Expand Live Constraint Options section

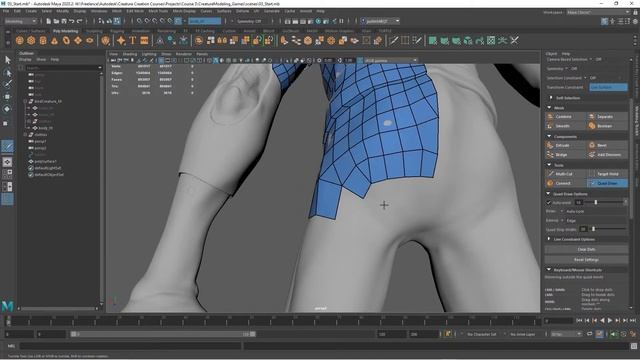[549, 239]
